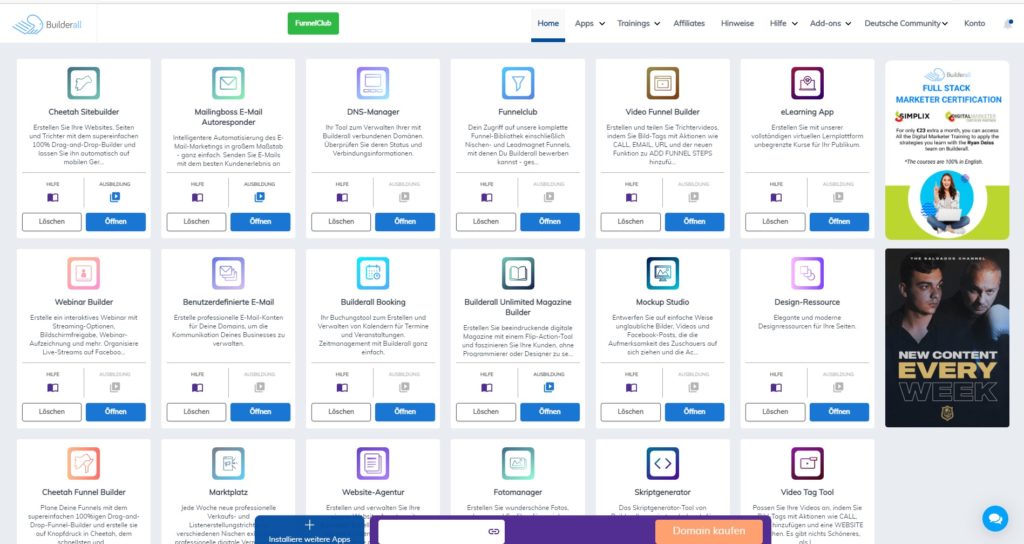This screenshot has height=544, width=1024.
Task: Click the Webinar Builder icon
Action: click(x=84, y=273)
